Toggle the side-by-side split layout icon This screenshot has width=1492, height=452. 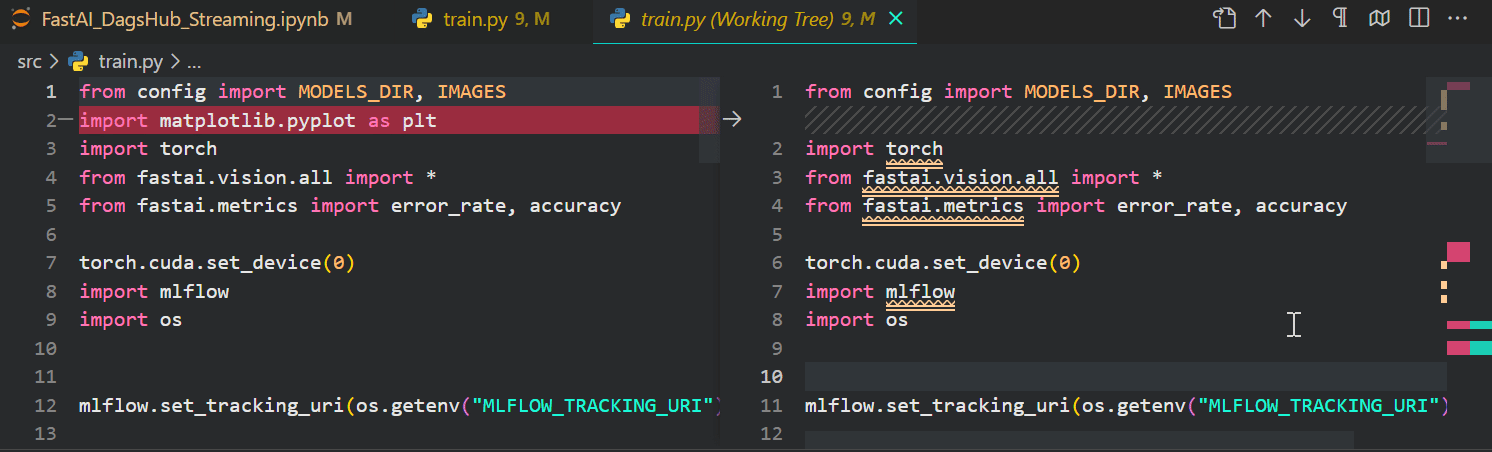pyautogui.click(x=1418, y=19)
